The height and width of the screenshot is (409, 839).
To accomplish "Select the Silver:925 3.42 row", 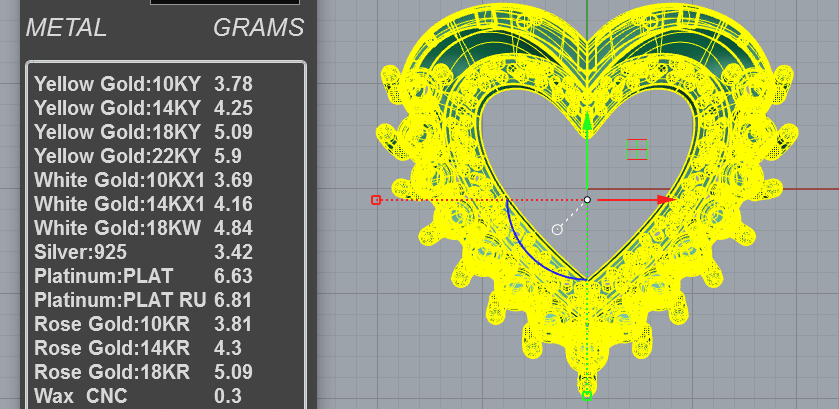I will (x=143, y=252).
